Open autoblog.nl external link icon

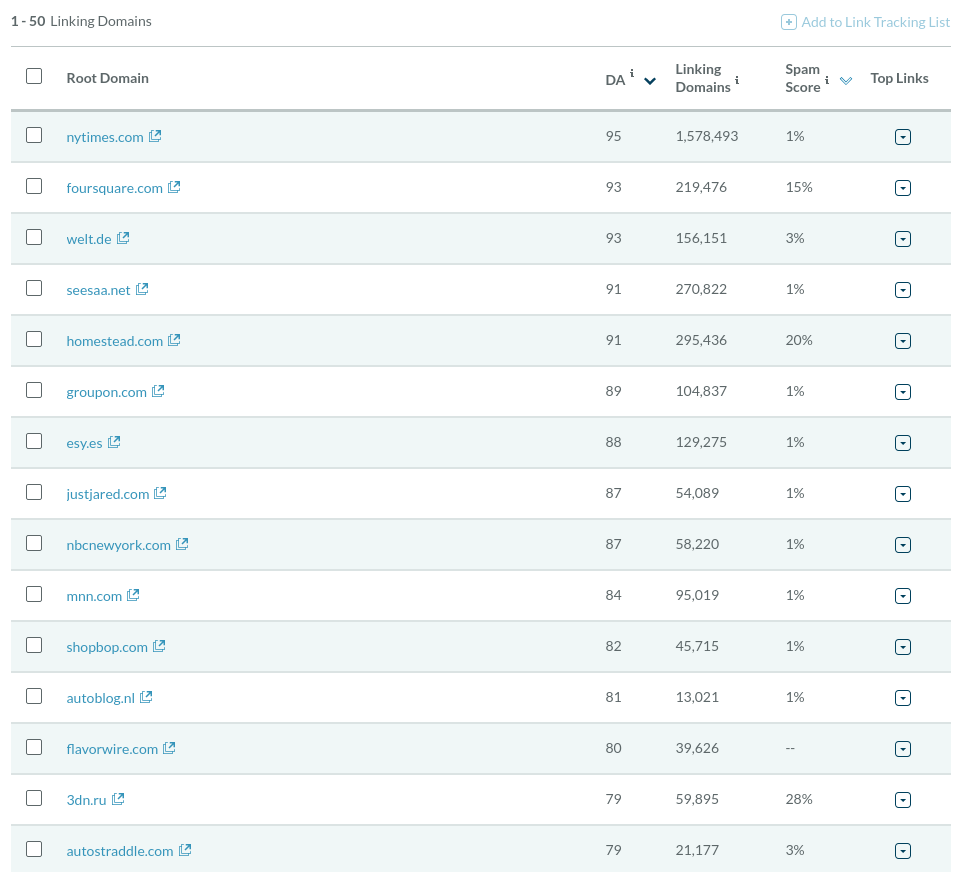(x=146, y=697)
